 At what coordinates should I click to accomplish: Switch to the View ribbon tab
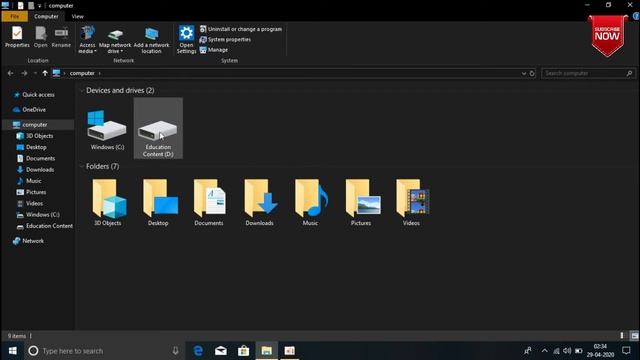(78, 16)
